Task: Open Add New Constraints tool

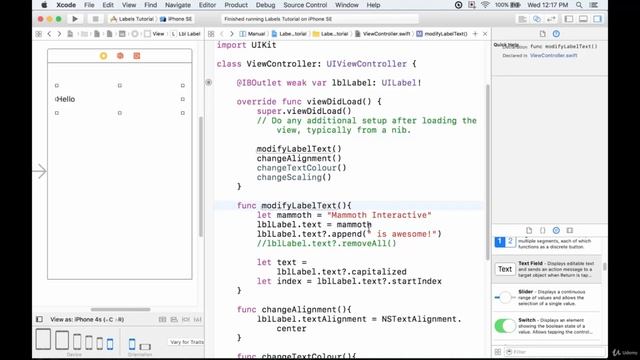Action: click(186, 319)
